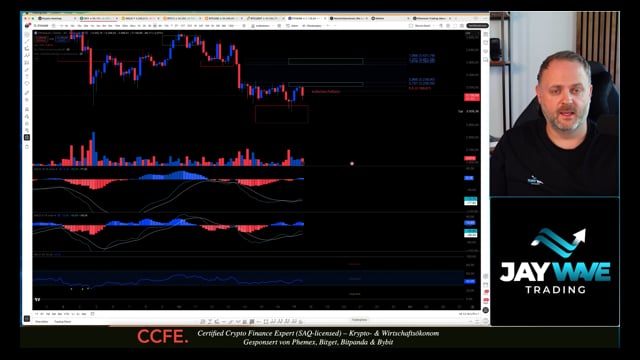Image resolution: width=640 pixels, height=360 pixels.
Task: Open chart settings gear icon
Action: click(x=448, y=26)
